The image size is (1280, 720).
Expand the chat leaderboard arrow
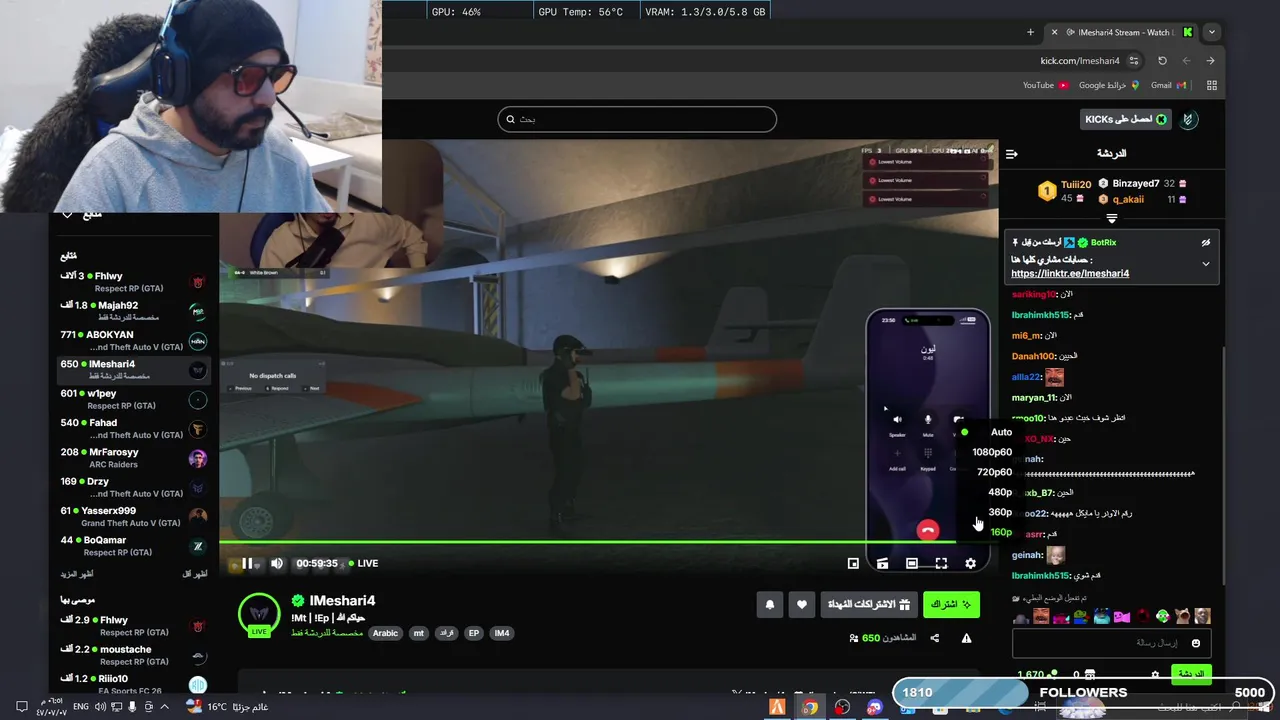coord(1111,218)
